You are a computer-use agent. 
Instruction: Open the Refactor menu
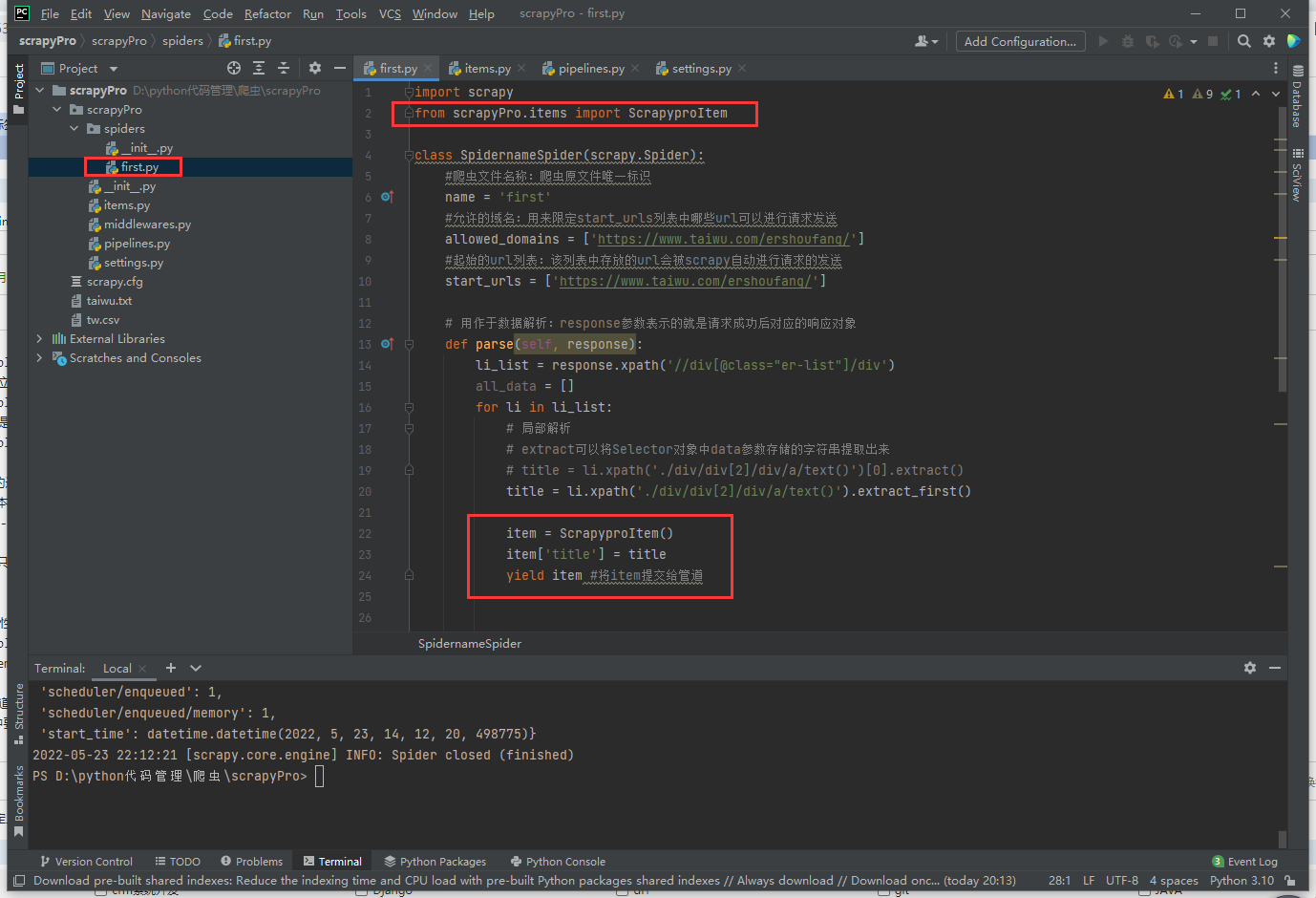tap(267, 14)
